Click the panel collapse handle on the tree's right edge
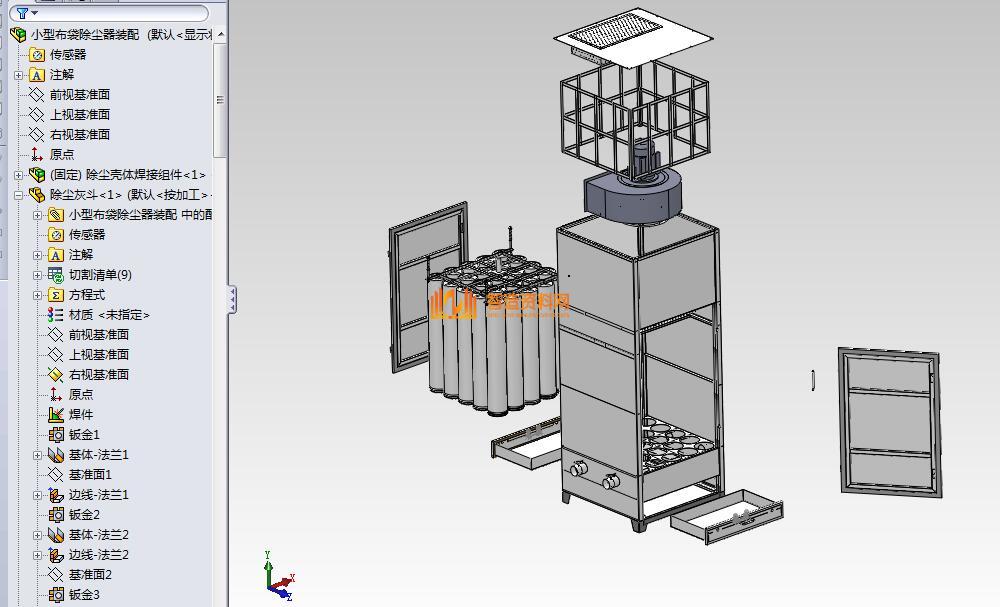 (x=232, y=298)
